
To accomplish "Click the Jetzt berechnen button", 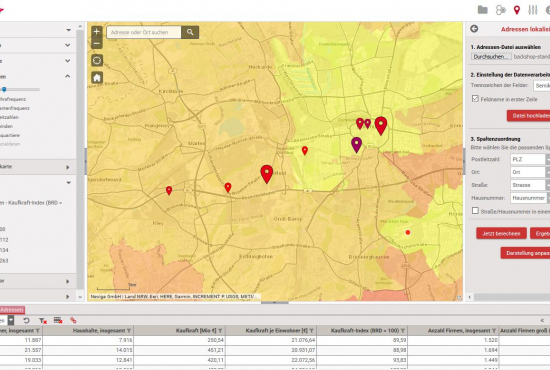I will tap(501, 233).
